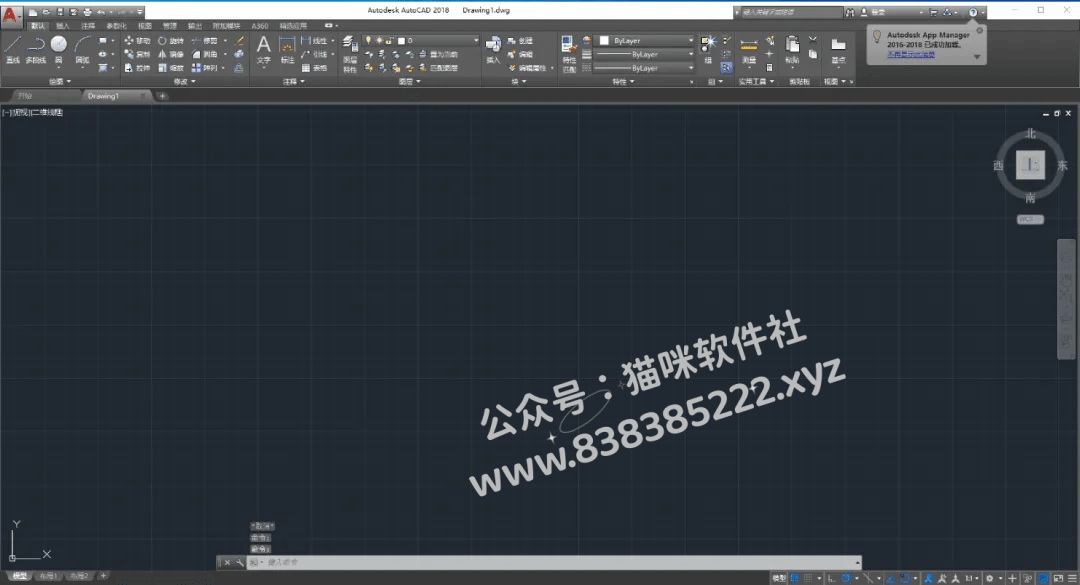Click the Array (阵列) tool
Viewport: 1080px width, 585px height.
[x=205, y=68]
